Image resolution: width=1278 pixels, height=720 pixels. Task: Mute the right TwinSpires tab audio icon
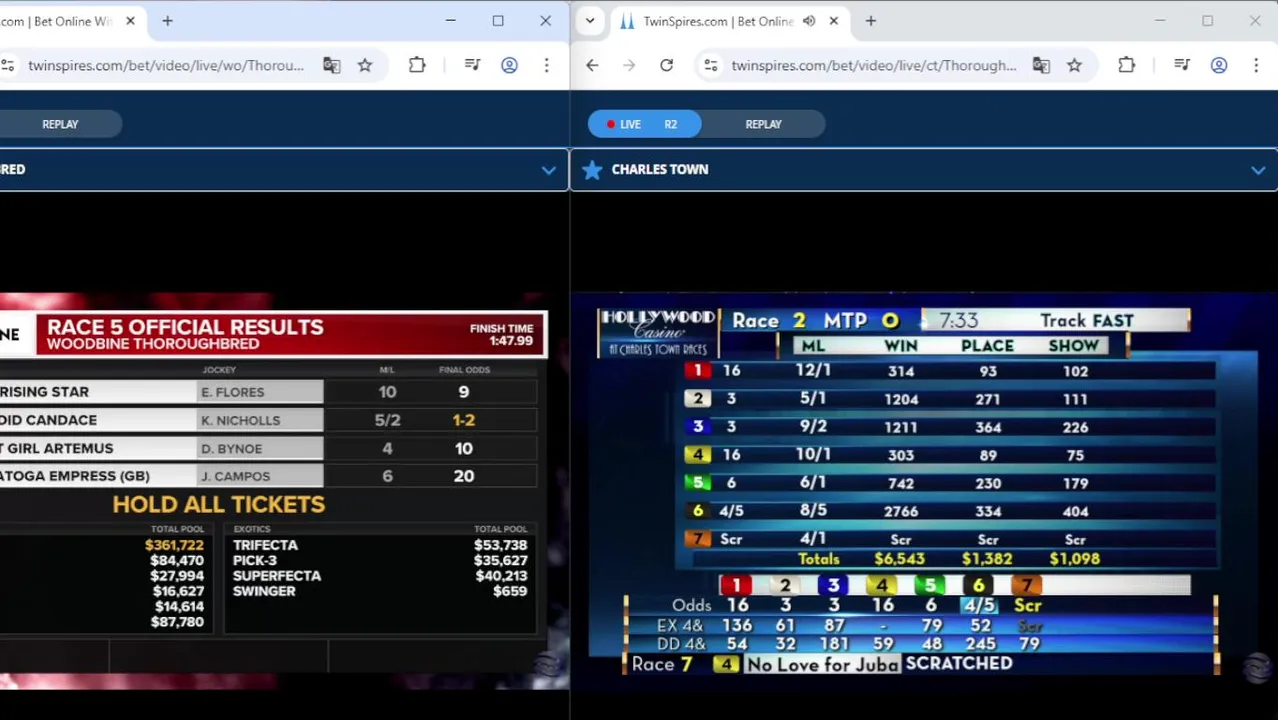[x=808, y=21]
